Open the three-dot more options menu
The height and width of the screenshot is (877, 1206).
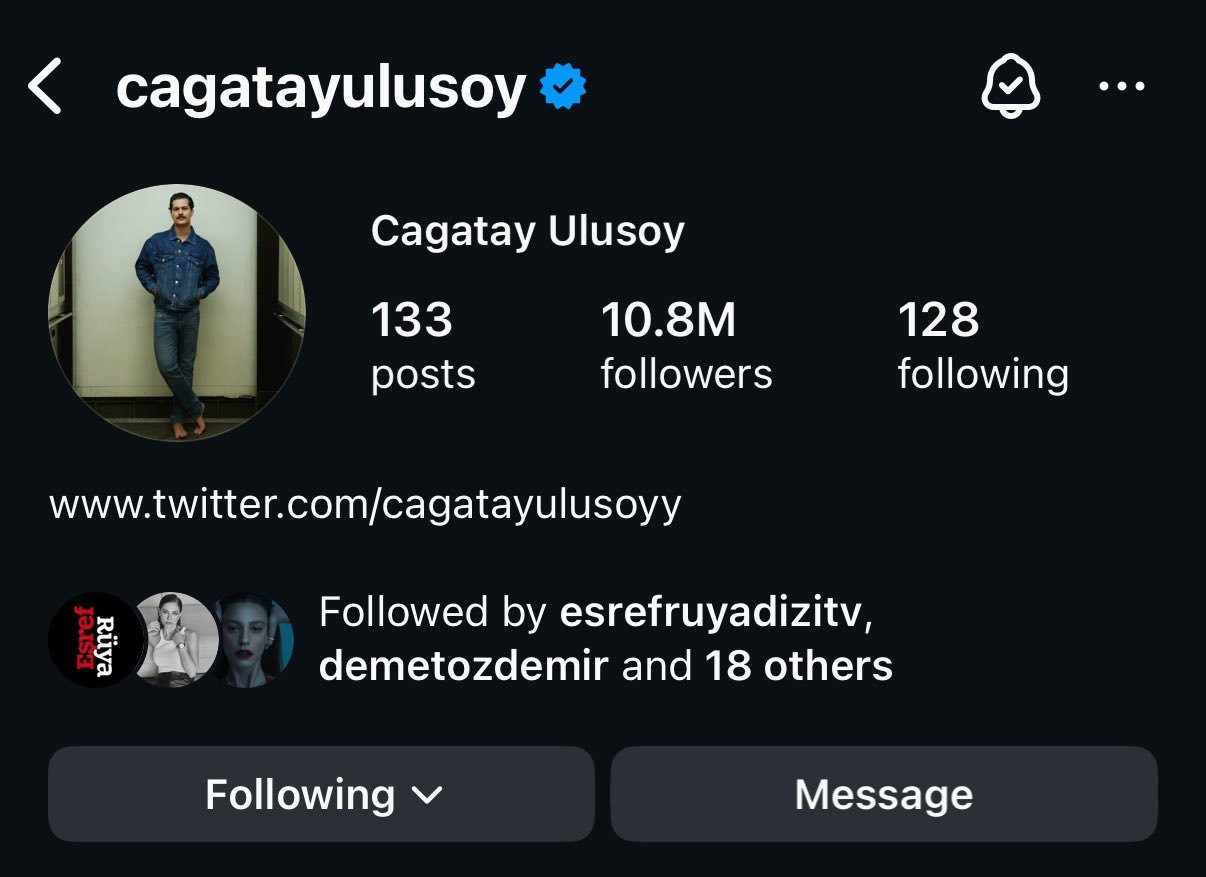pyautogui.click(x=1121, y=86)
